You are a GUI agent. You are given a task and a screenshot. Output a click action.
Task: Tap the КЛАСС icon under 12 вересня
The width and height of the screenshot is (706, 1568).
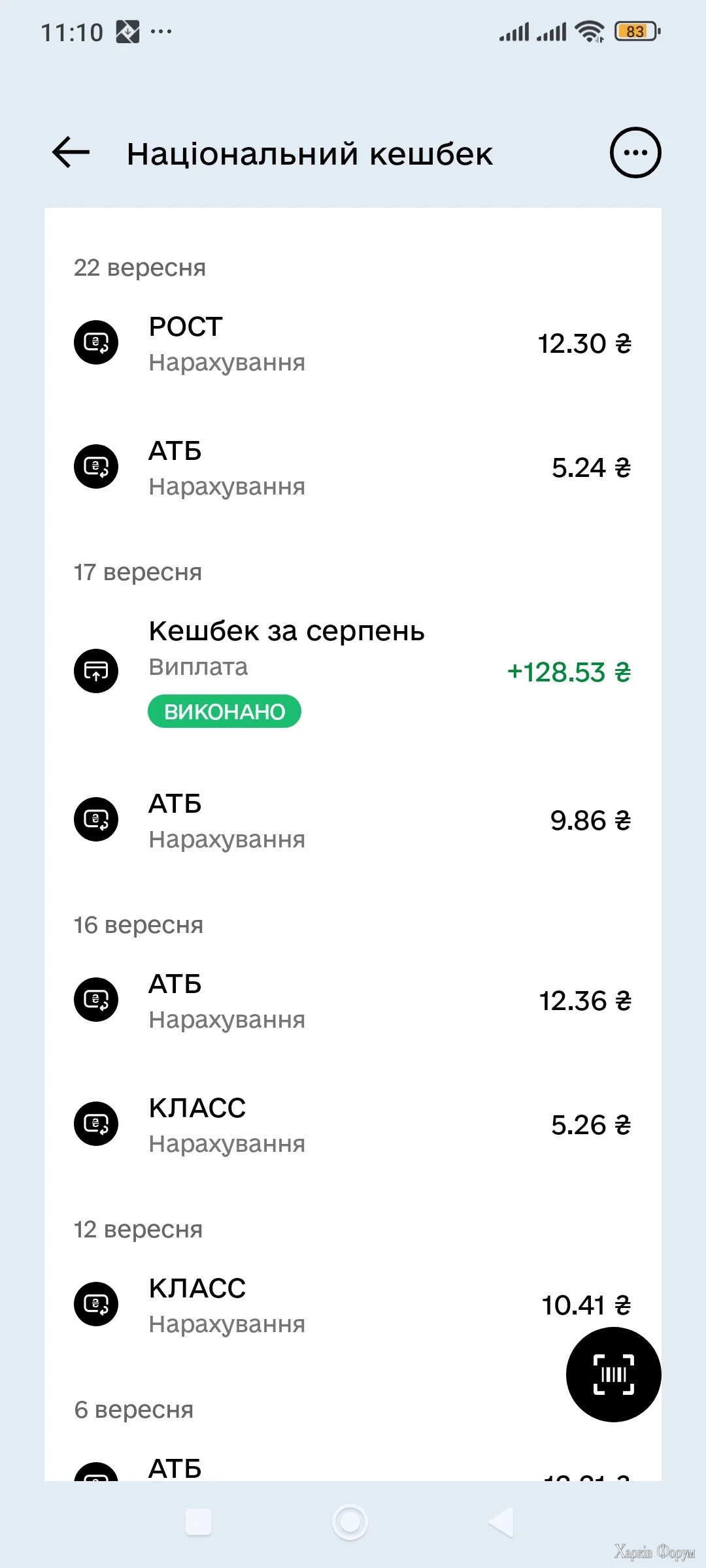coord(96,1304)
